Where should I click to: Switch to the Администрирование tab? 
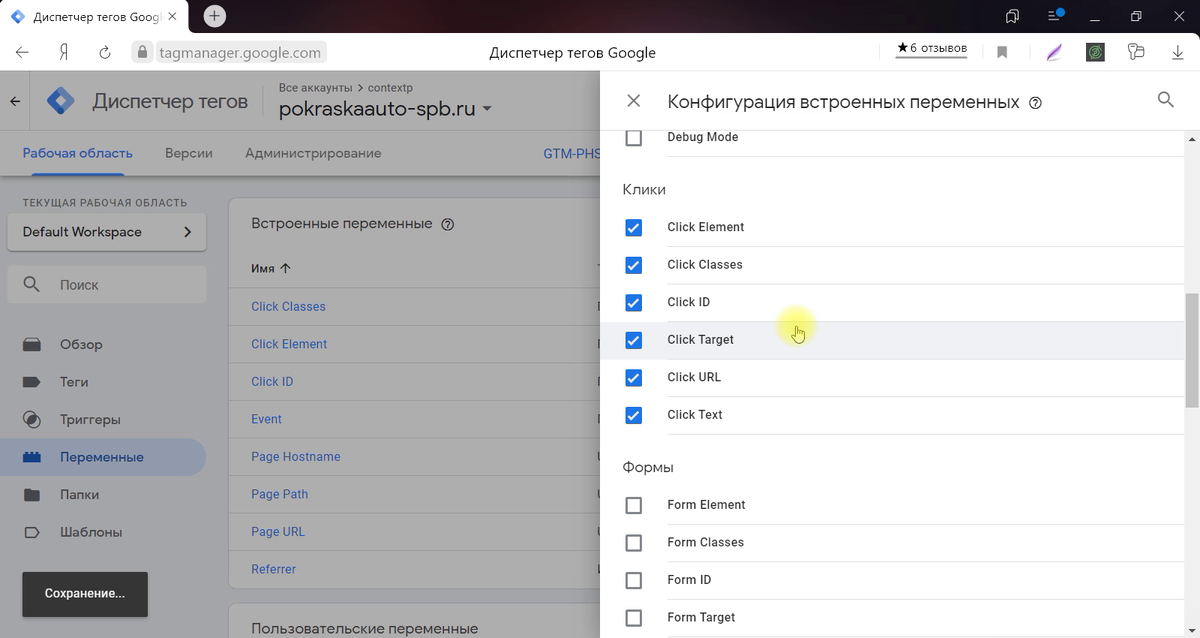(x=313, y=153)
